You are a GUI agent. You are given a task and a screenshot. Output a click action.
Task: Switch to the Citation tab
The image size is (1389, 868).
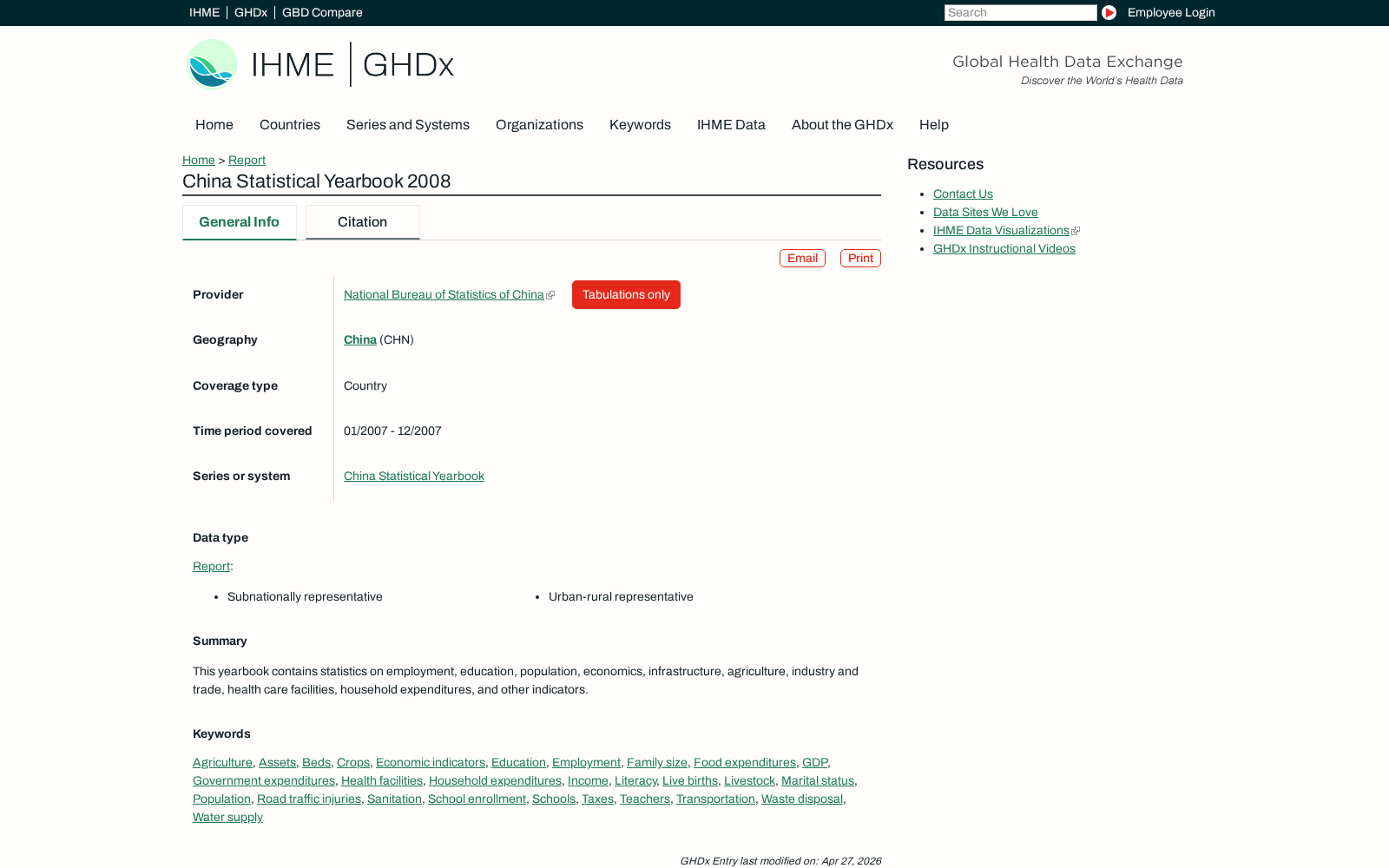[x=363, y=222]
